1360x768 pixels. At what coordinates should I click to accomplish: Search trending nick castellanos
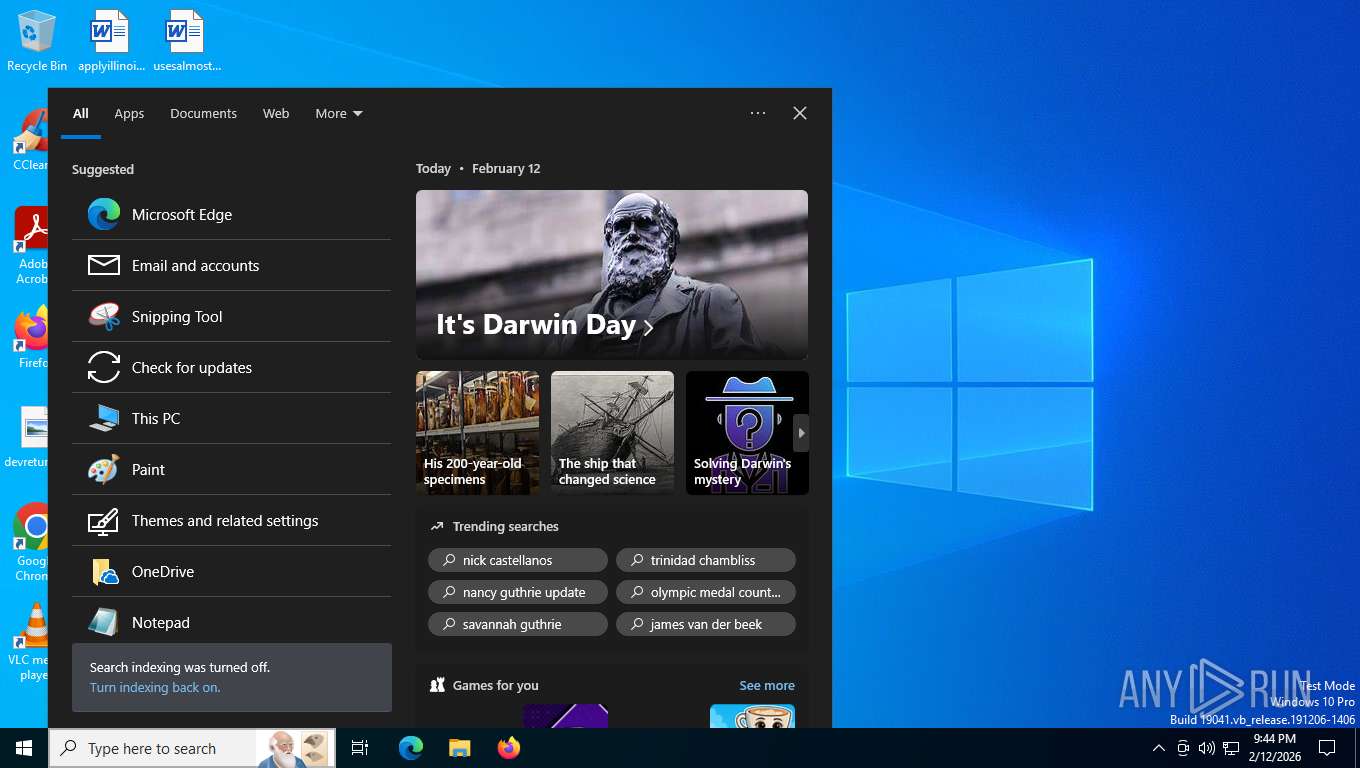click(x=518, y=560)
